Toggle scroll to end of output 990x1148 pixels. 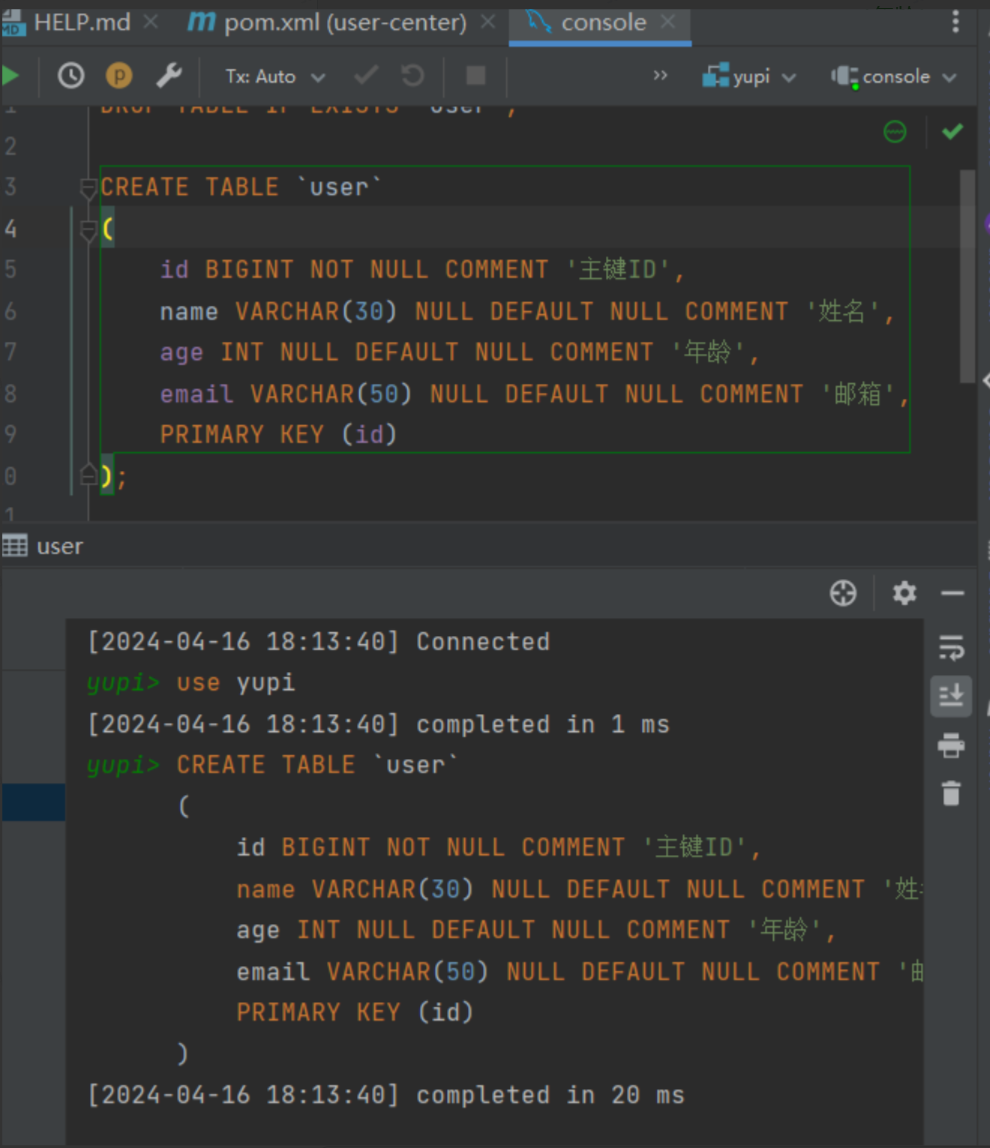pyautogui.click(x=951, y=695)
